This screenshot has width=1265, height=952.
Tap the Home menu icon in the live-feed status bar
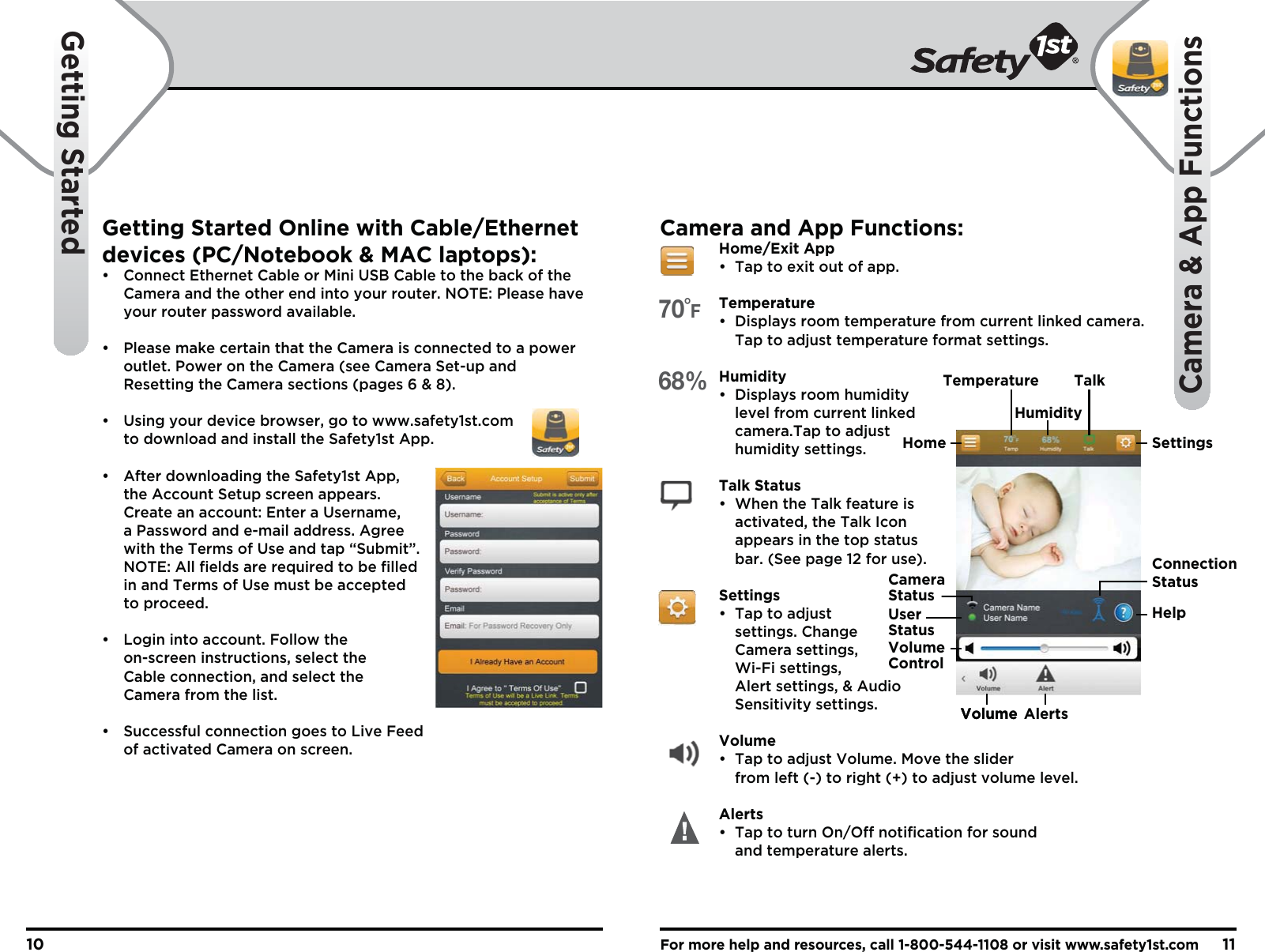point(970,442)
